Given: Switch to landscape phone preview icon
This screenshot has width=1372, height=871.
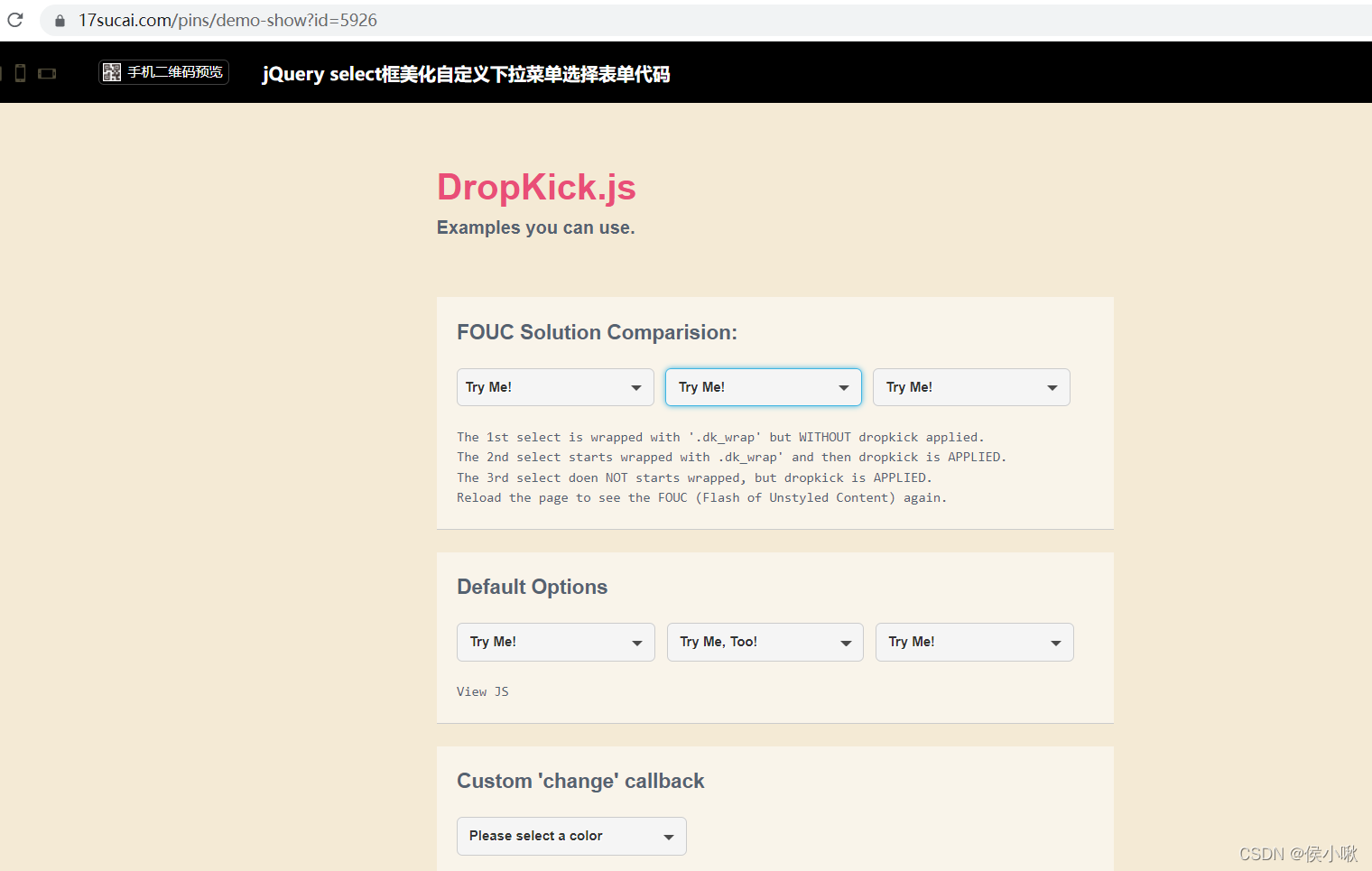Looking at the screenshot, I should pos(47,73).
